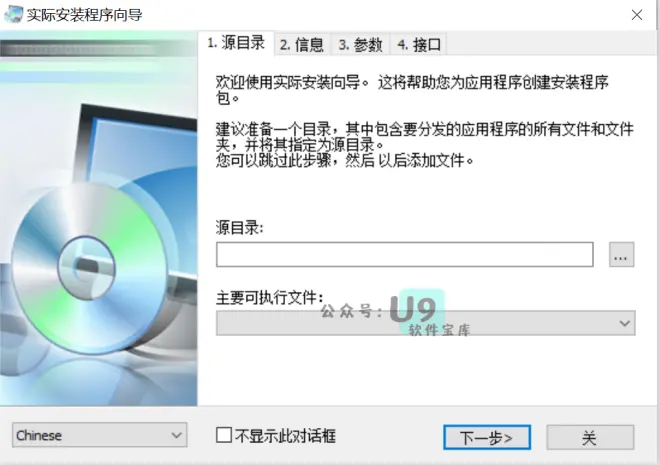Go to the 4. 接口 tab
This screenshot has width=660, height=465.
click(419, 44)
